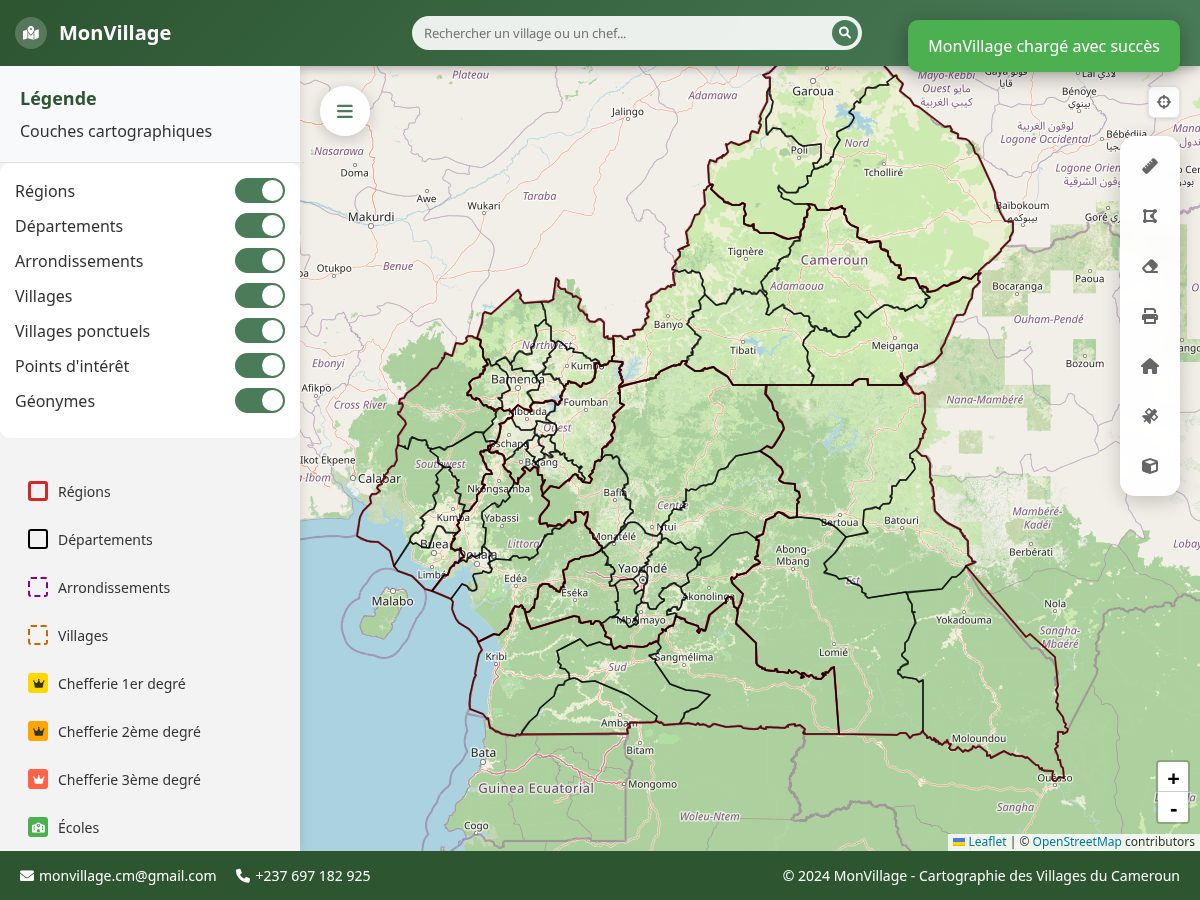Click the "Couches cartographiques" subtitle

click(116, 131)
